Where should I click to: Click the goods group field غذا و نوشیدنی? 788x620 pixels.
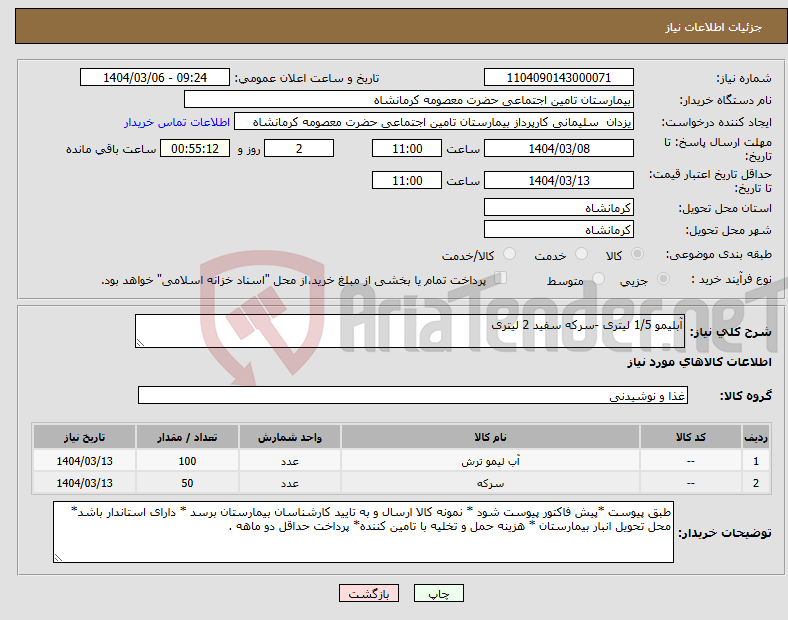(413, 395)
